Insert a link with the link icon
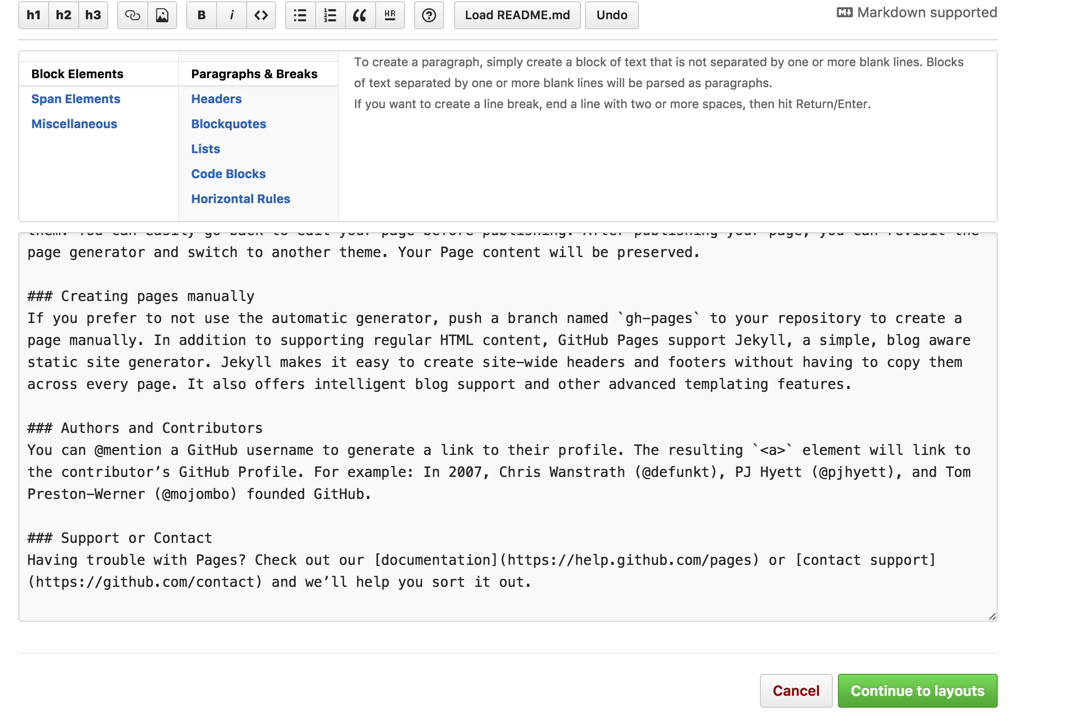The width and height of the screenshot is (1081, 723). click(132, 15)
